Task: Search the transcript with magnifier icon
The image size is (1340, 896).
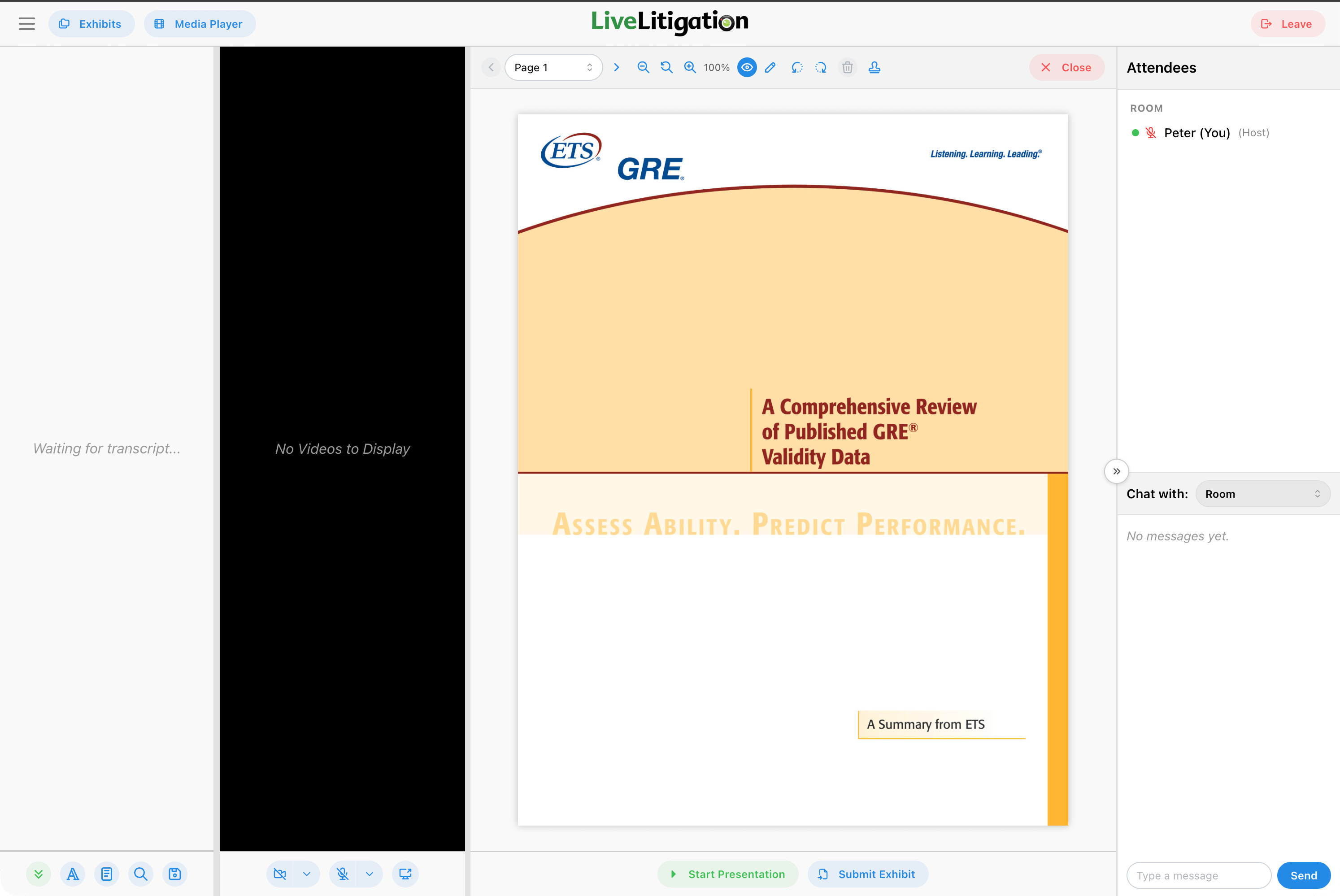Action: 140,874
